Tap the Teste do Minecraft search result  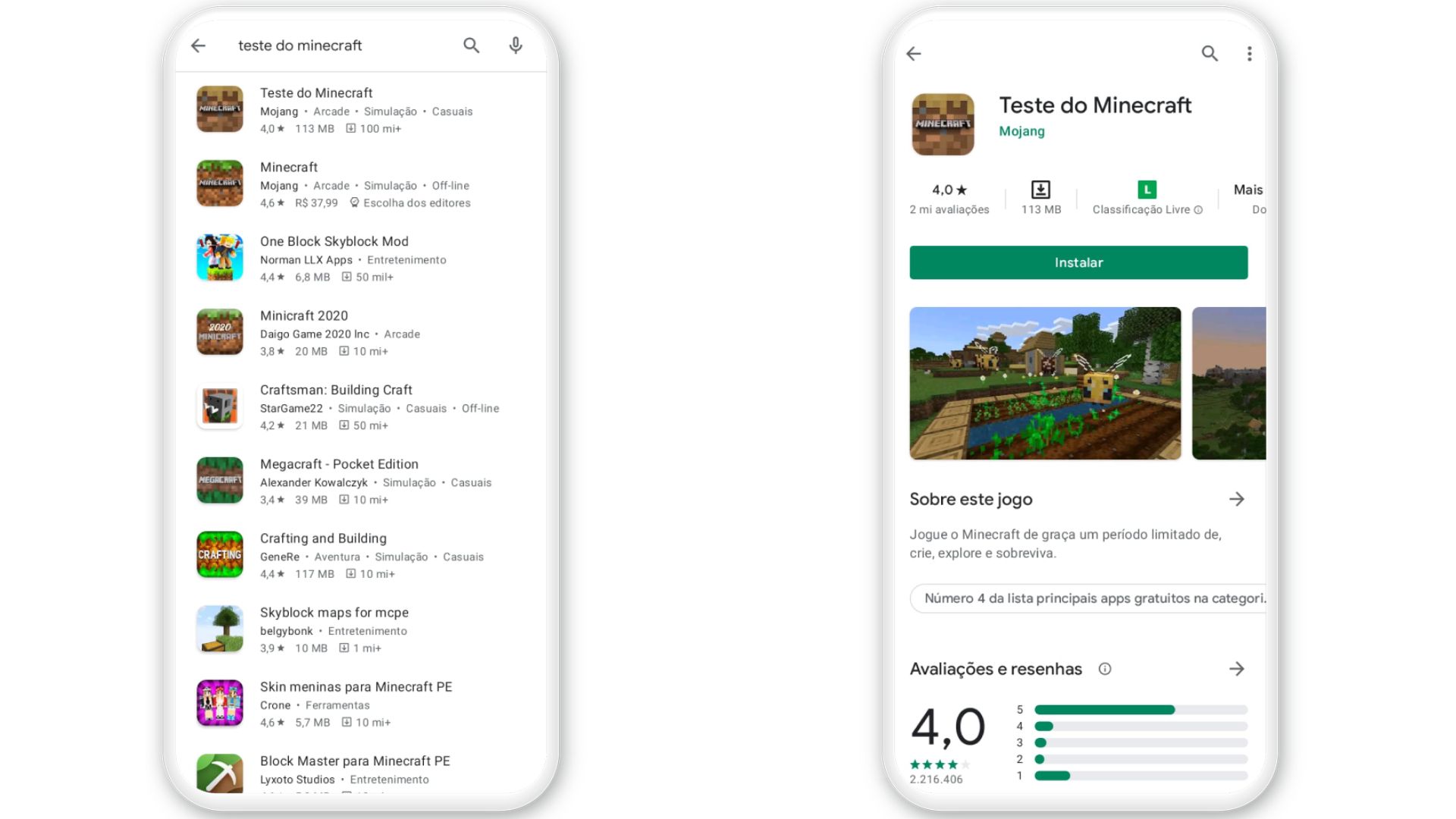366,109
